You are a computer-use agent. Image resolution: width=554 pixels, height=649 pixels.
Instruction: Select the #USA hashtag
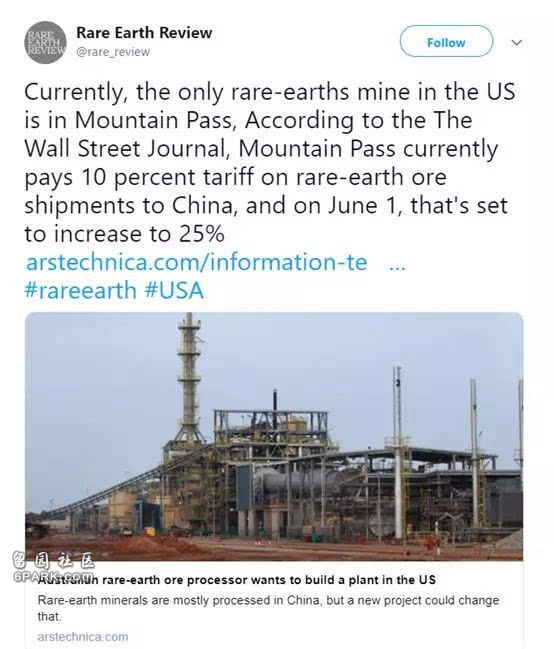tap(174, 290)
